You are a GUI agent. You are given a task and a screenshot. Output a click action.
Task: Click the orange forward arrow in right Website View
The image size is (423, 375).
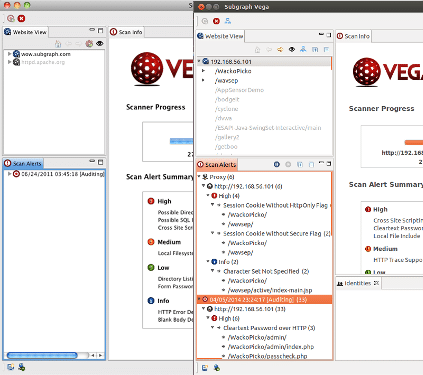pyautogui.click(x=280, y=50)
